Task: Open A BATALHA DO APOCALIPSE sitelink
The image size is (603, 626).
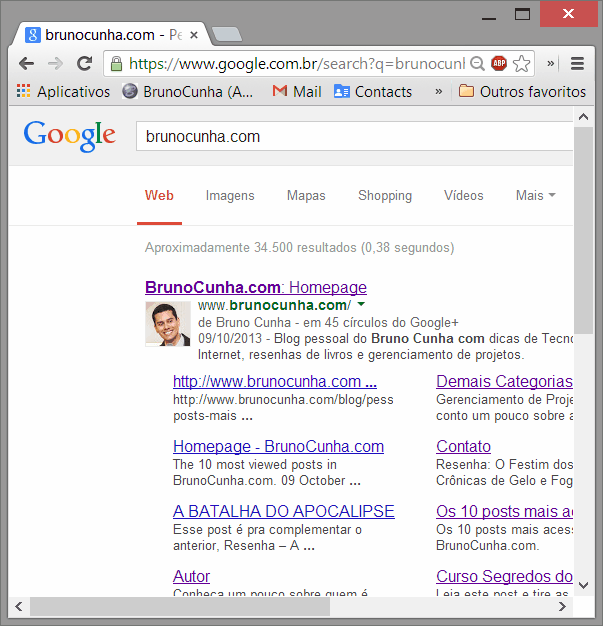Action: [x=284, y=511]
